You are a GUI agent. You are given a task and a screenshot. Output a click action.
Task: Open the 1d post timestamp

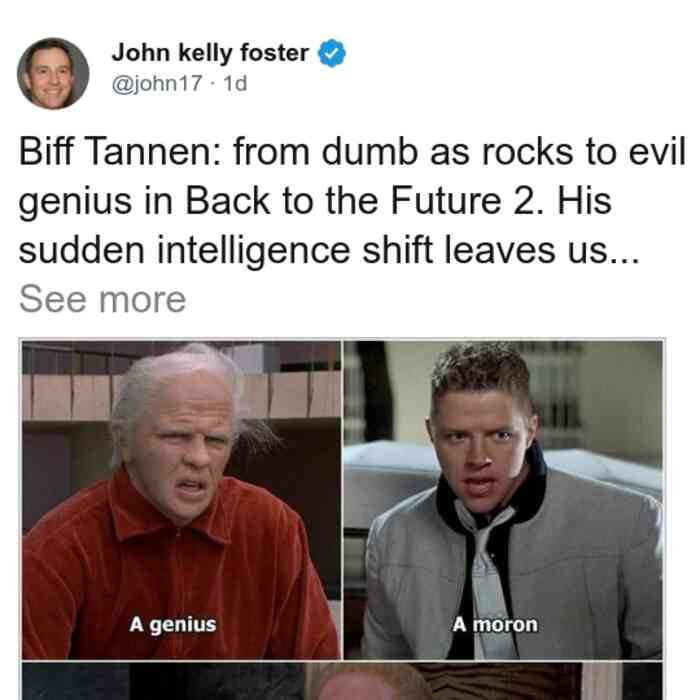coord(235,83)
